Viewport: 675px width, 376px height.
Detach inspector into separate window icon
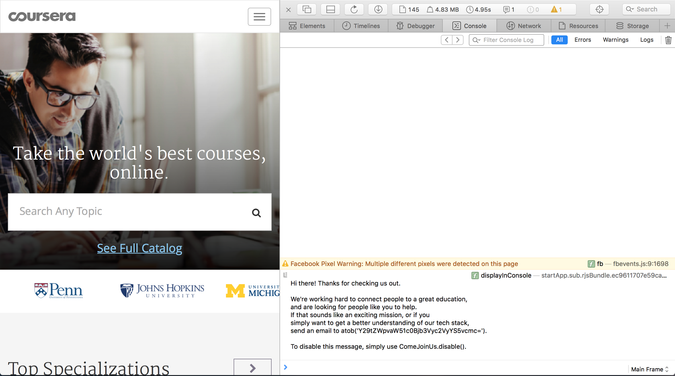(307, 9)
